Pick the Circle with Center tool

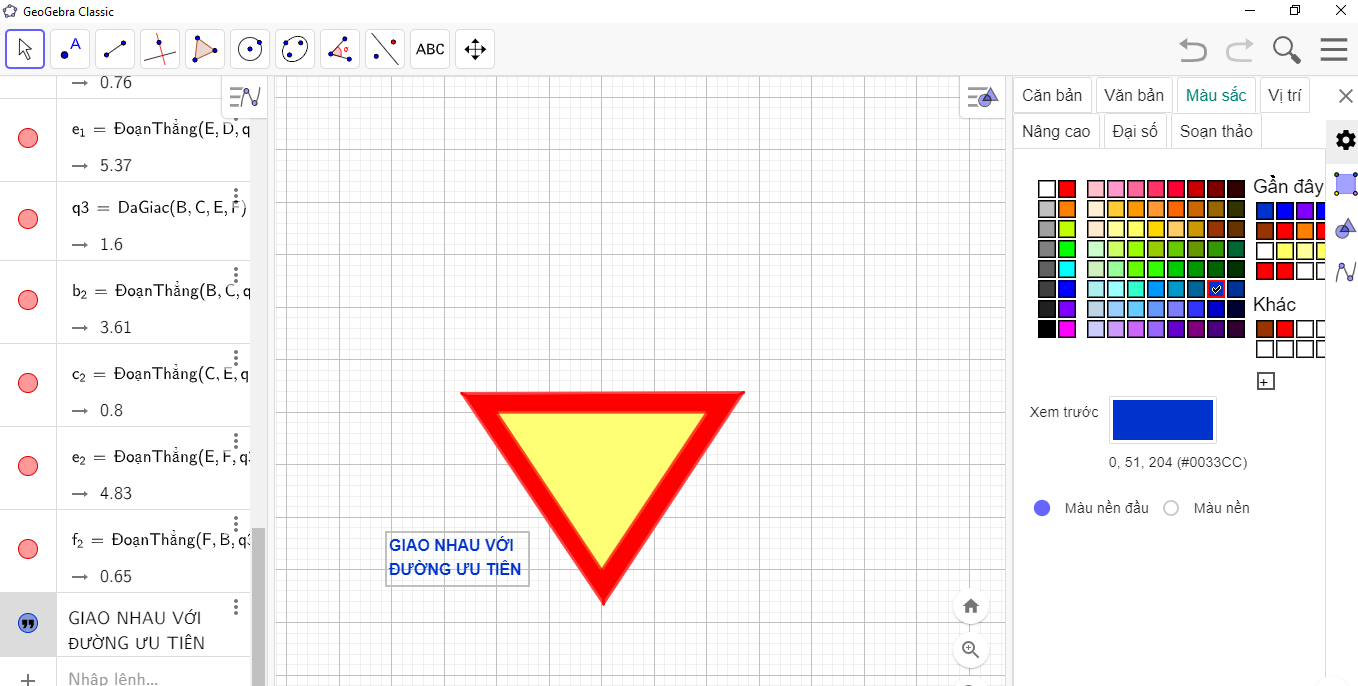tap(250, 49)
